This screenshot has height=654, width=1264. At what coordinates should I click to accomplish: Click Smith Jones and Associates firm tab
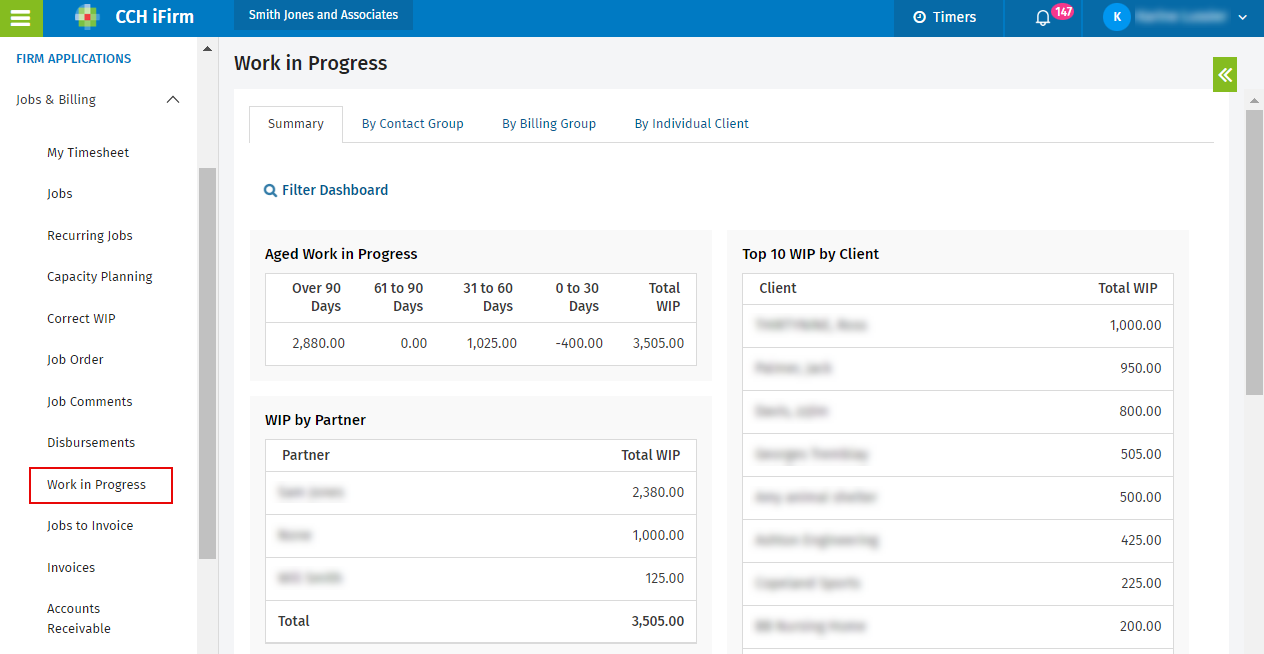(323, 15)
